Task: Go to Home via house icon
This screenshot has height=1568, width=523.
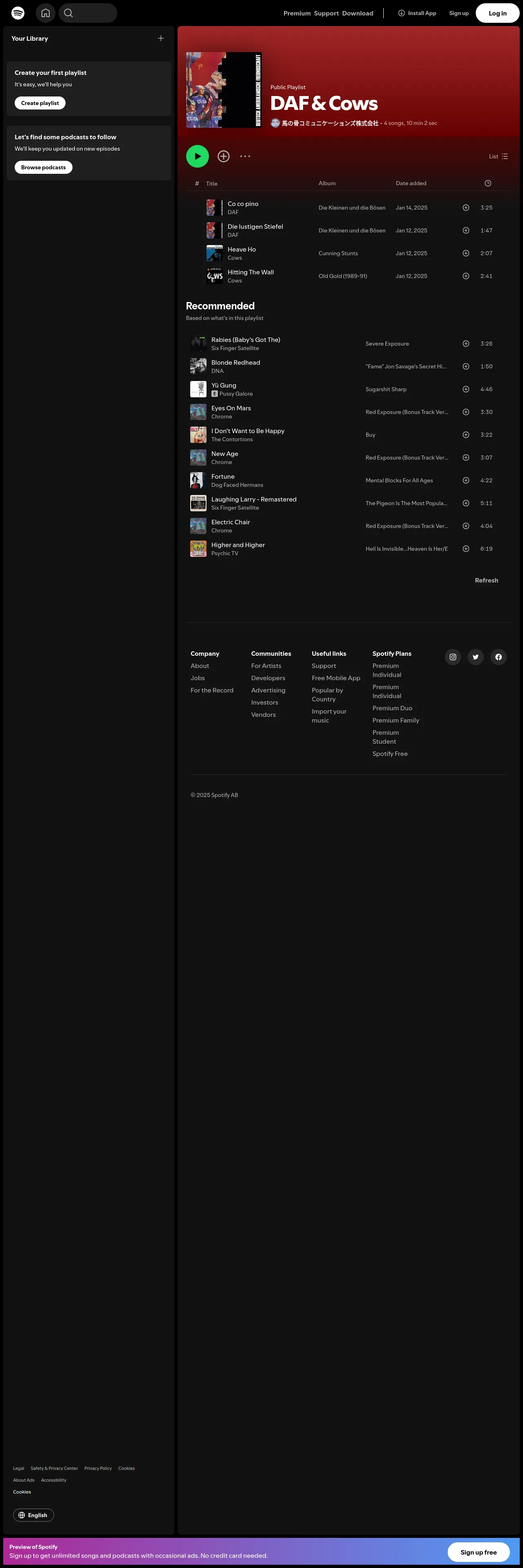Action: (46, 13)
